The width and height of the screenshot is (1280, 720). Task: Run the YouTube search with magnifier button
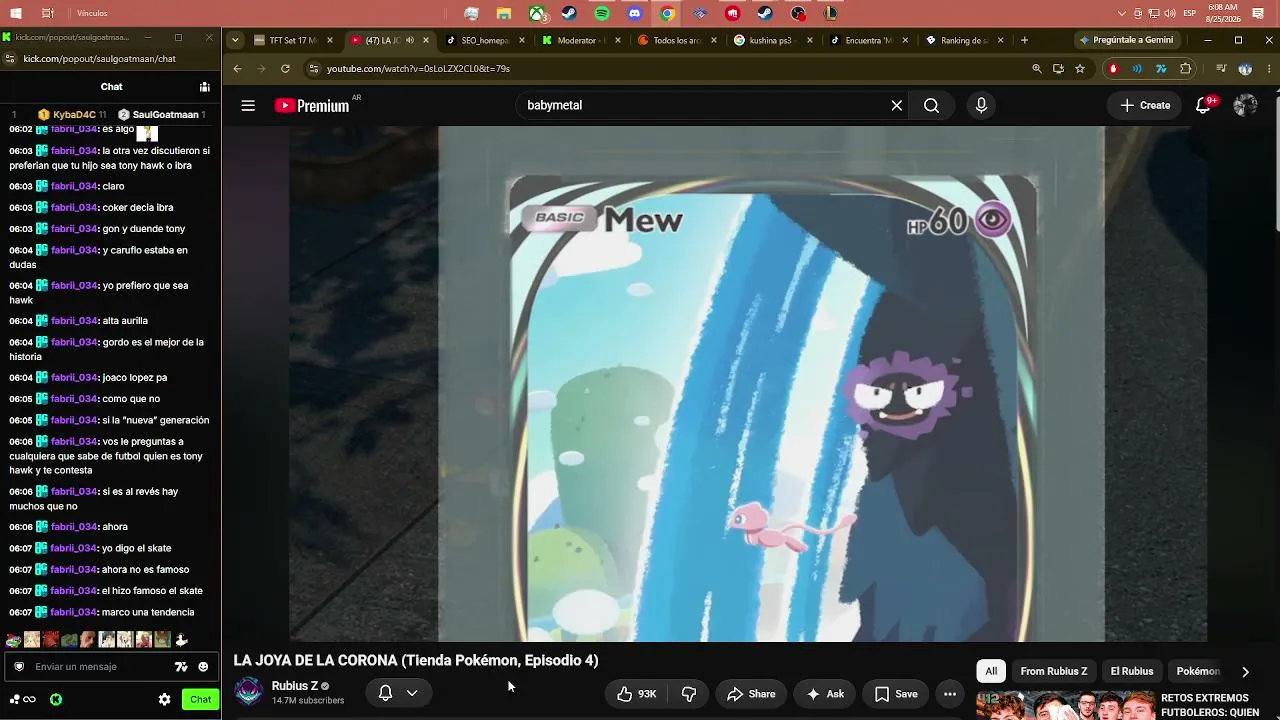[931, 105]
